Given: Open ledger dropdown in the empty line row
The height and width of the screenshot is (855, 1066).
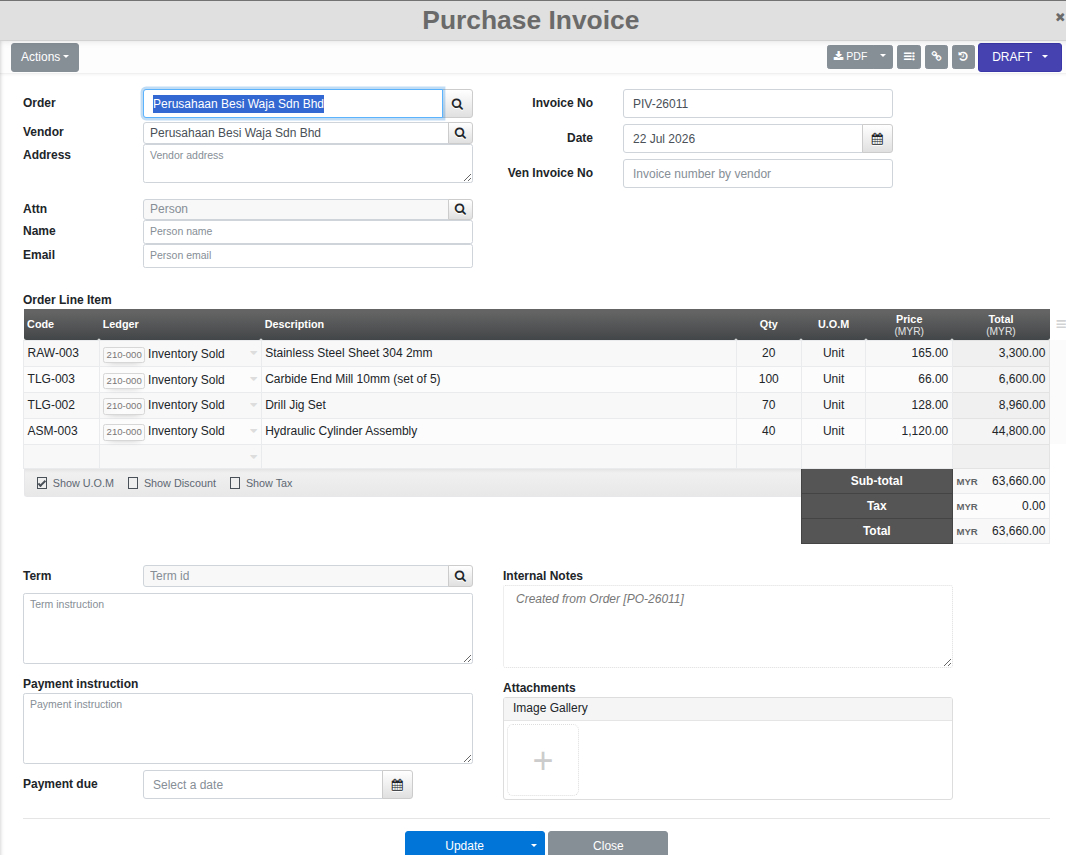Looking at the screenshot, I should point(253,457).
